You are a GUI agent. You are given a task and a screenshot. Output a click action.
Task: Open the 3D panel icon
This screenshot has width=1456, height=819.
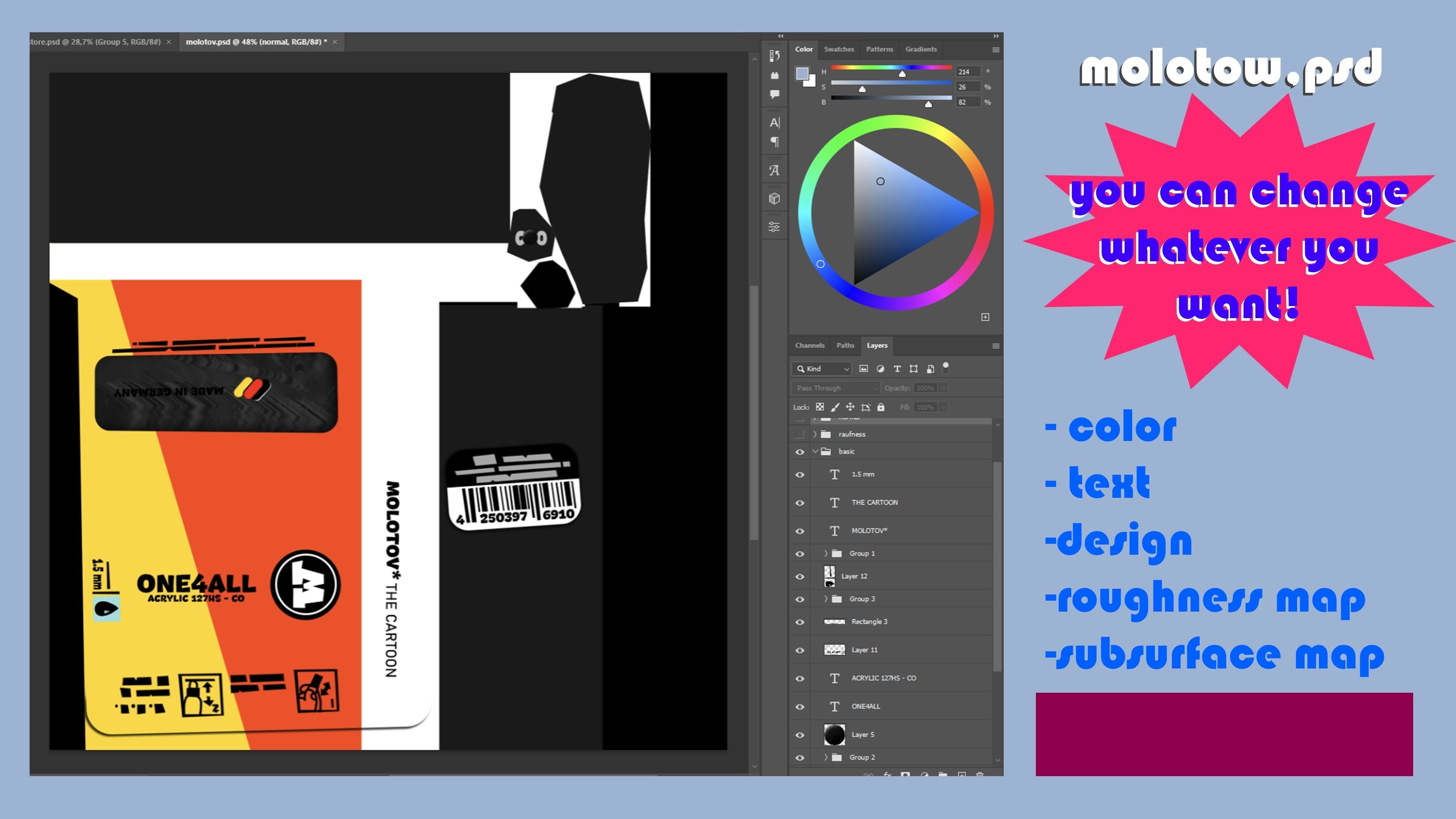774,198
